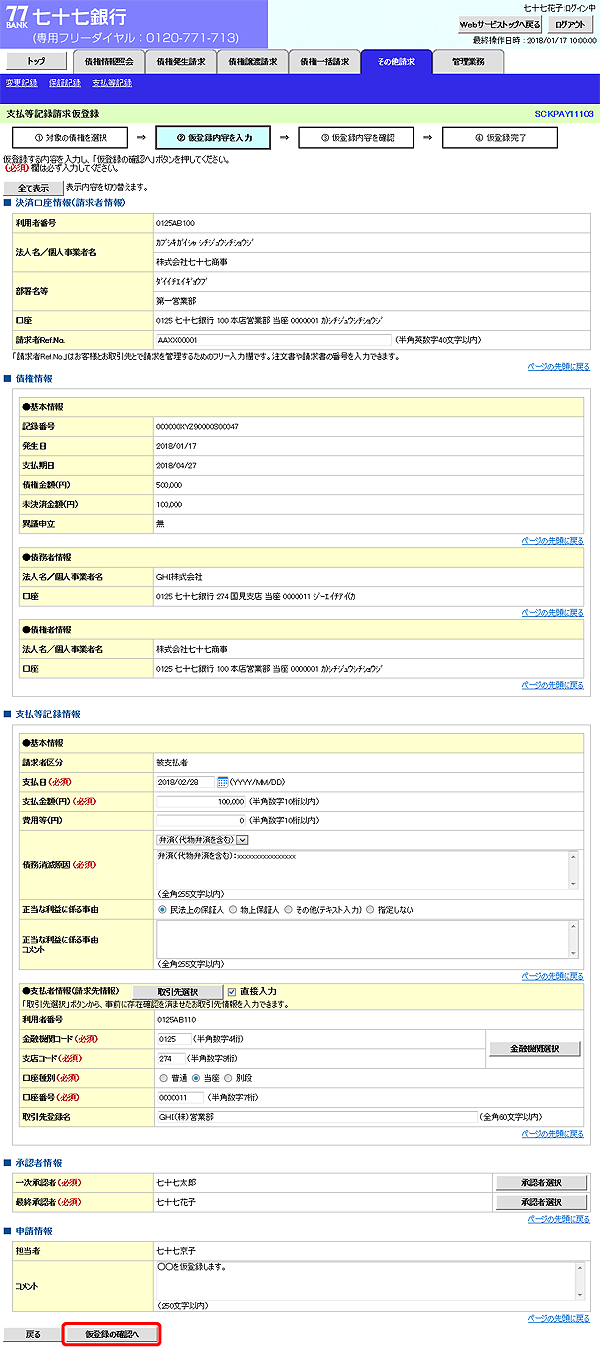600x1350 pixels.
Task: Click the 債務消滅原因 text area
Action: [367, 869]
